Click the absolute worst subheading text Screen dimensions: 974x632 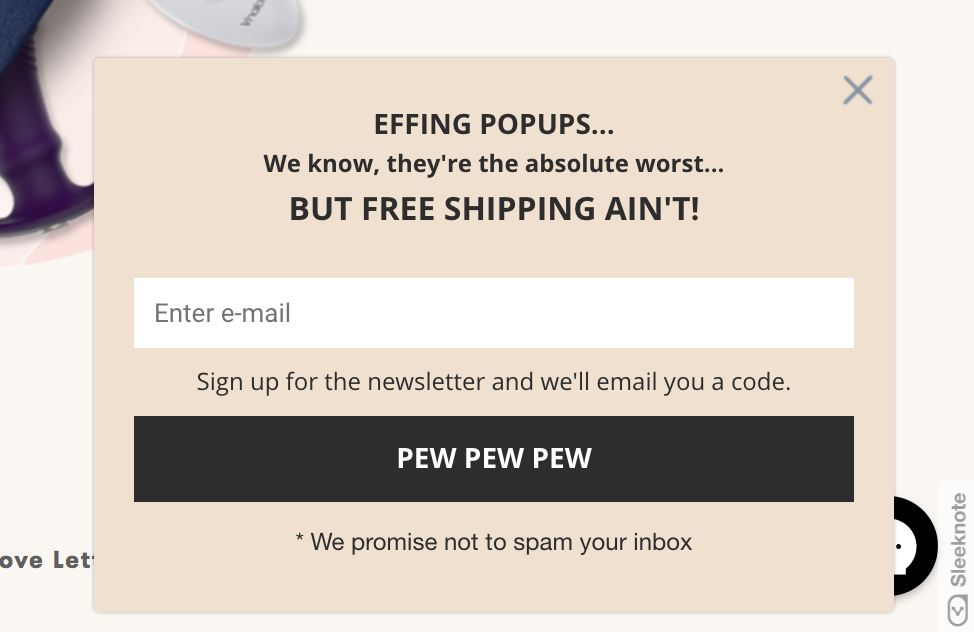494,164
